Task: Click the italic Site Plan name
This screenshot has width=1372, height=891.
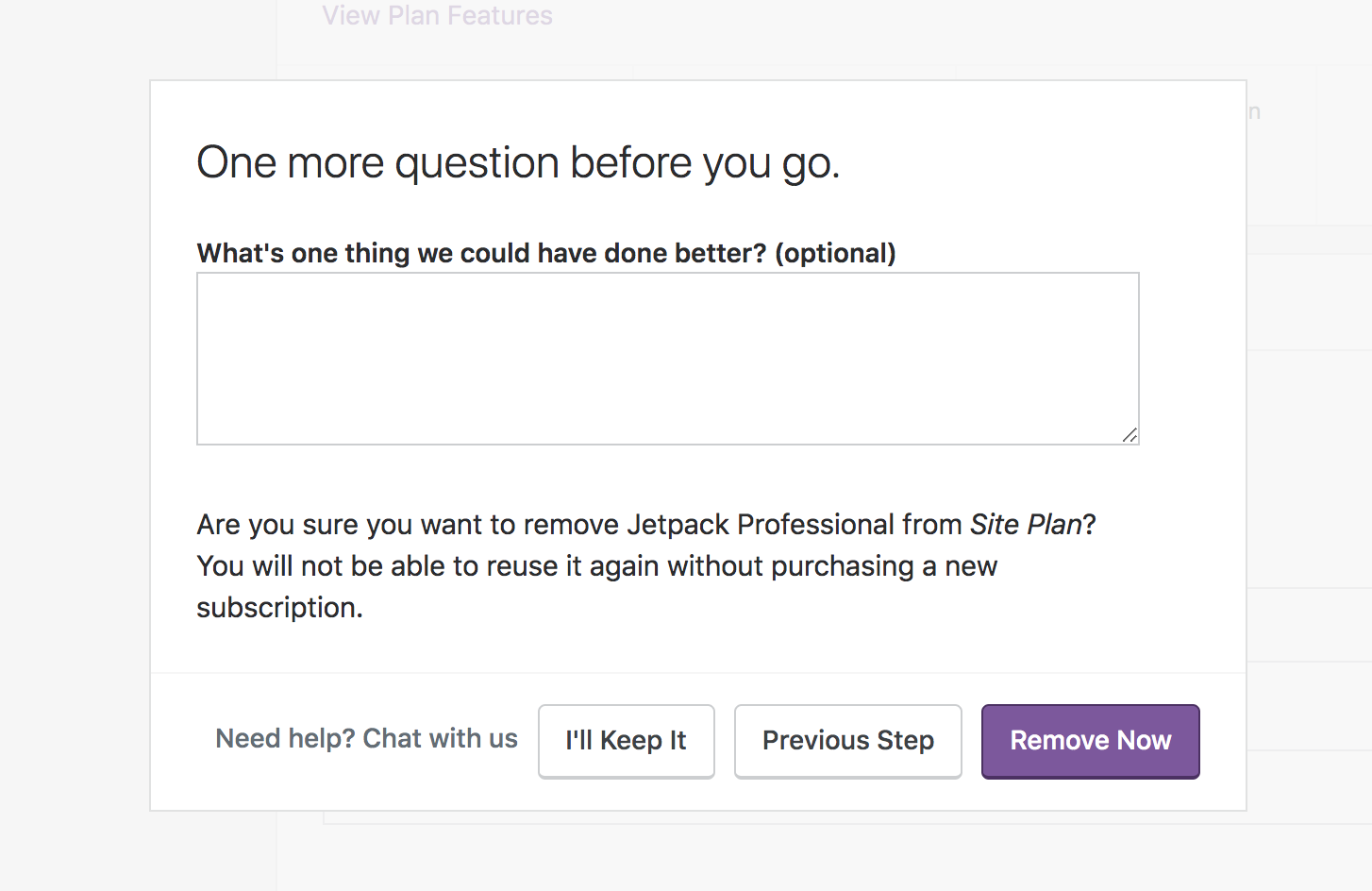Action: 1026,525
